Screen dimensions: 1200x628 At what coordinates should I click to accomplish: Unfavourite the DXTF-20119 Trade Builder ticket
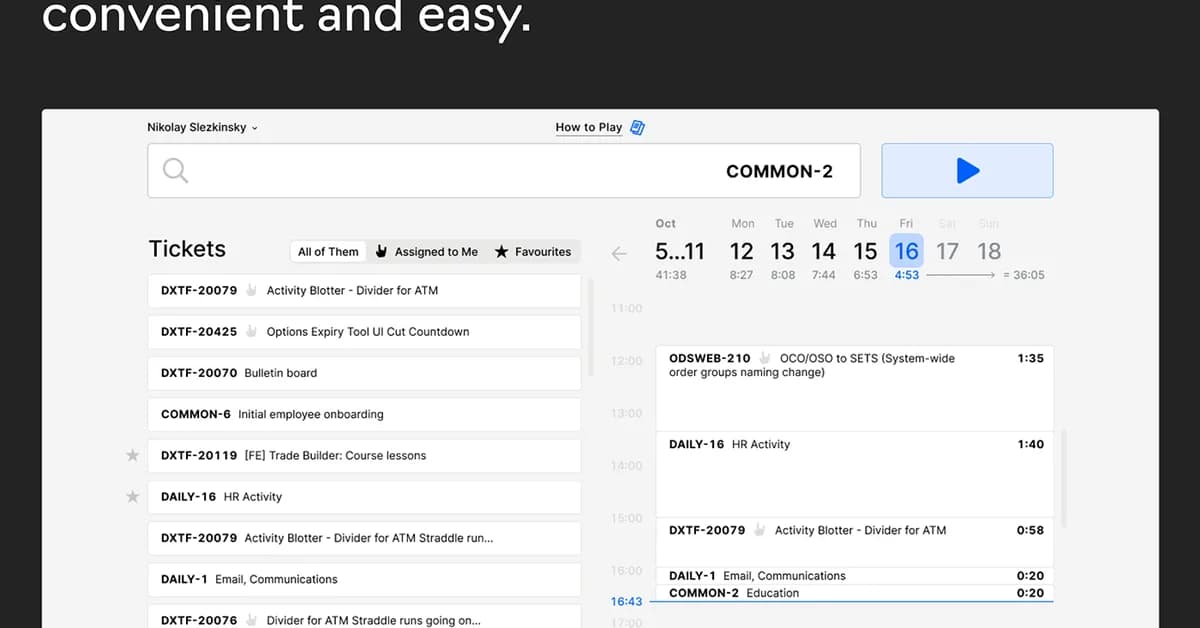point(132,455)
